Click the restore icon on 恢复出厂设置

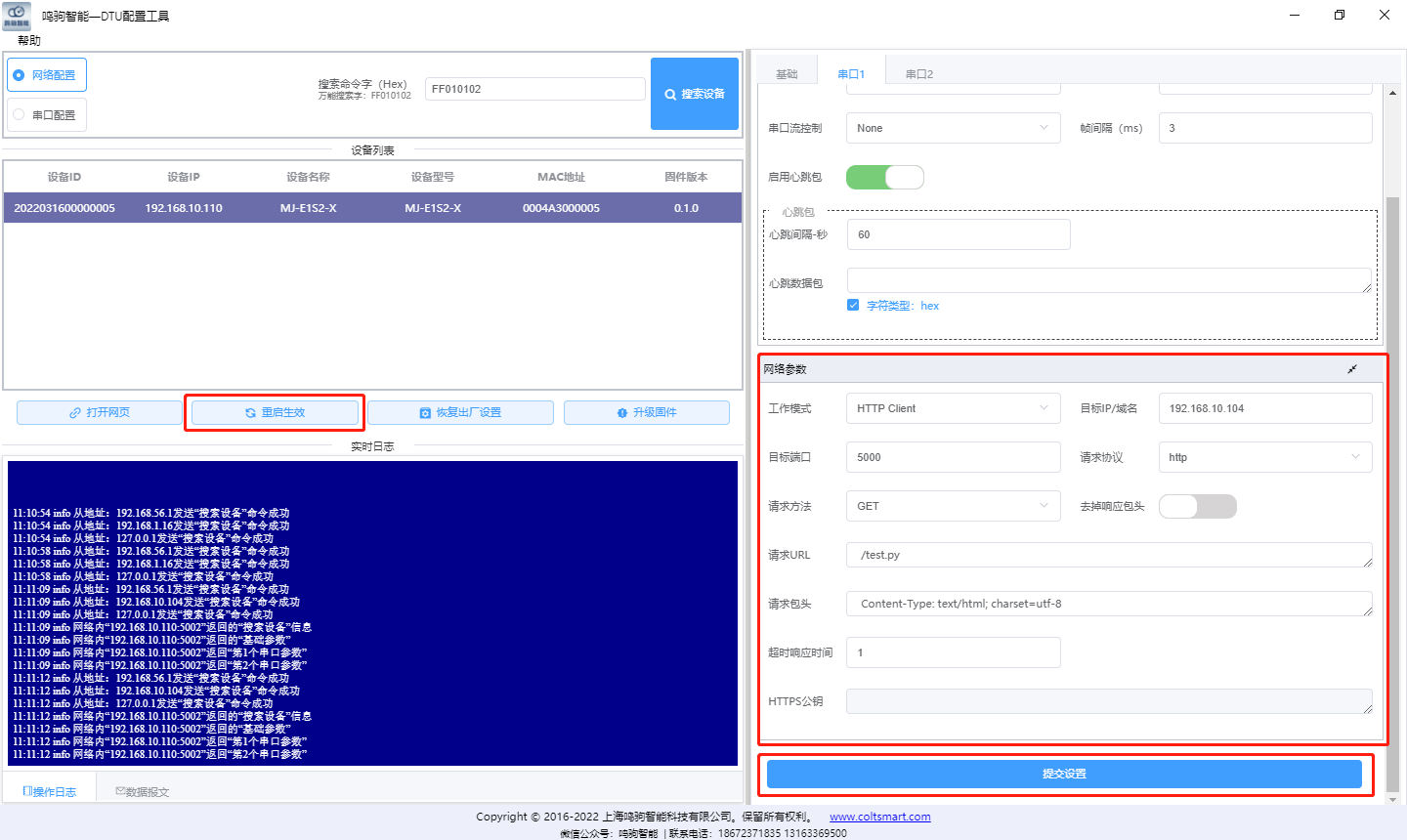(x=425, y=413)
